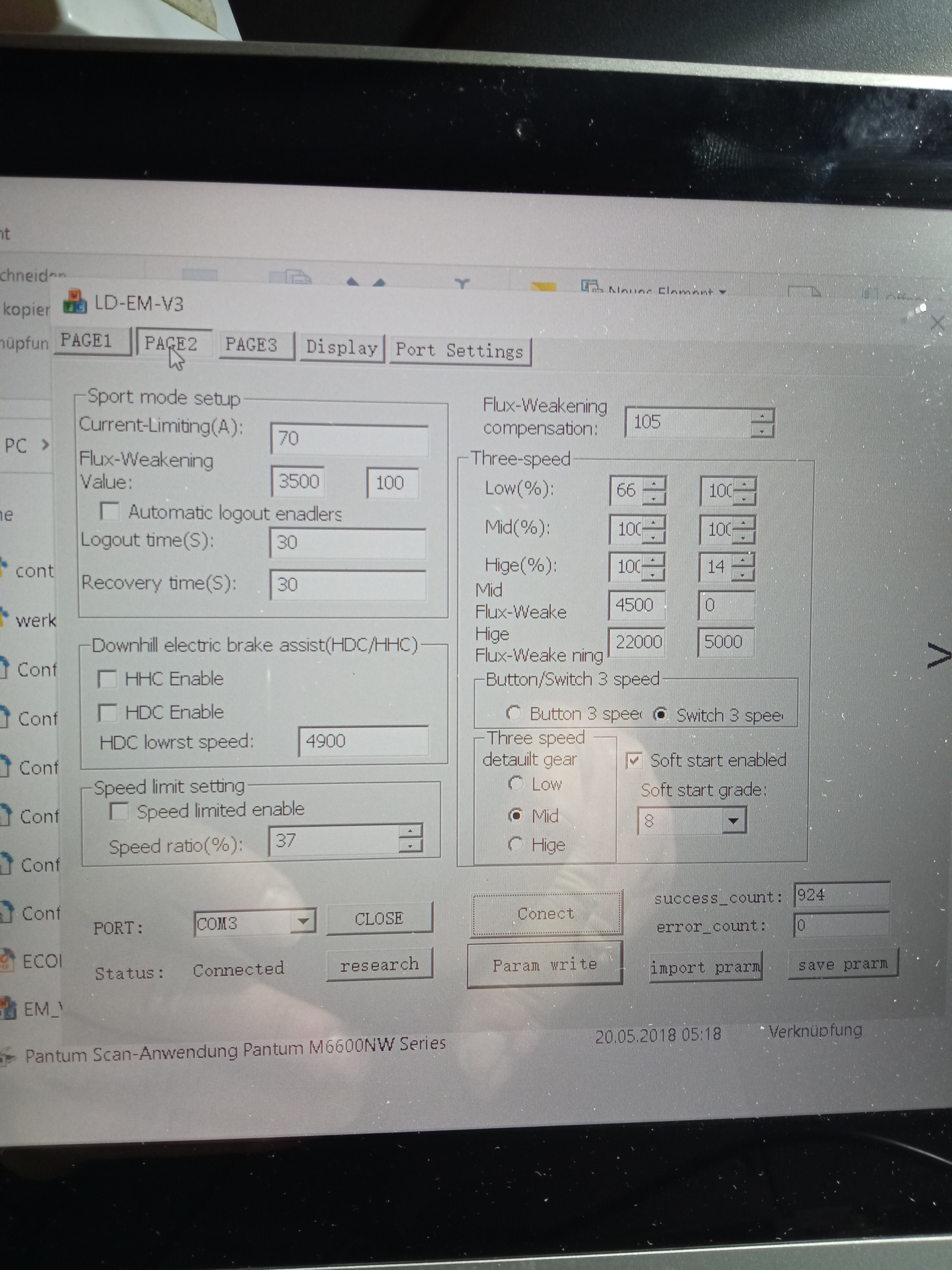Increase Low(%) value with up arrow

click(654, 484)
